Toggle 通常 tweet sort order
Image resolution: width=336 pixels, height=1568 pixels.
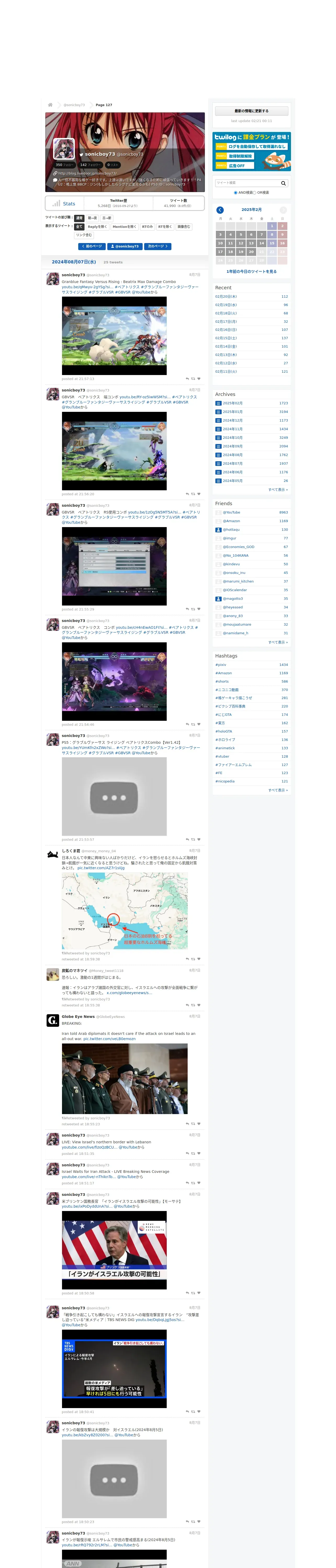point(79,218)
